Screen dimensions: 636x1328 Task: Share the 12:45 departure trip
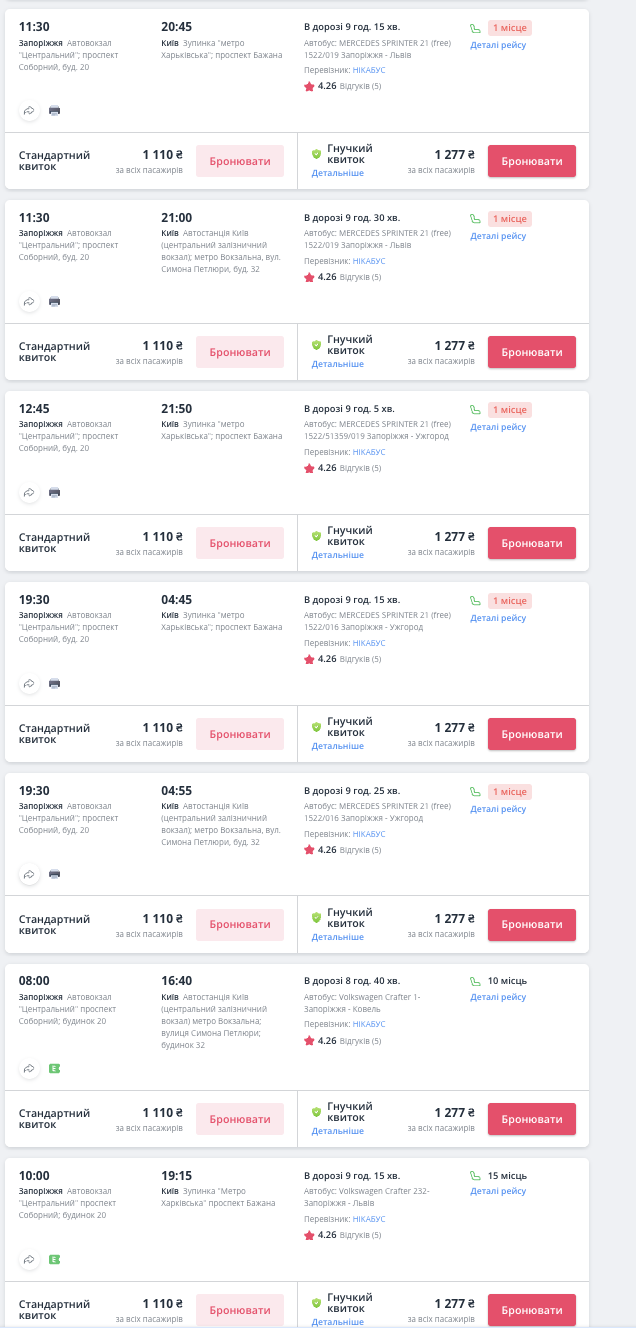(30, 492)
